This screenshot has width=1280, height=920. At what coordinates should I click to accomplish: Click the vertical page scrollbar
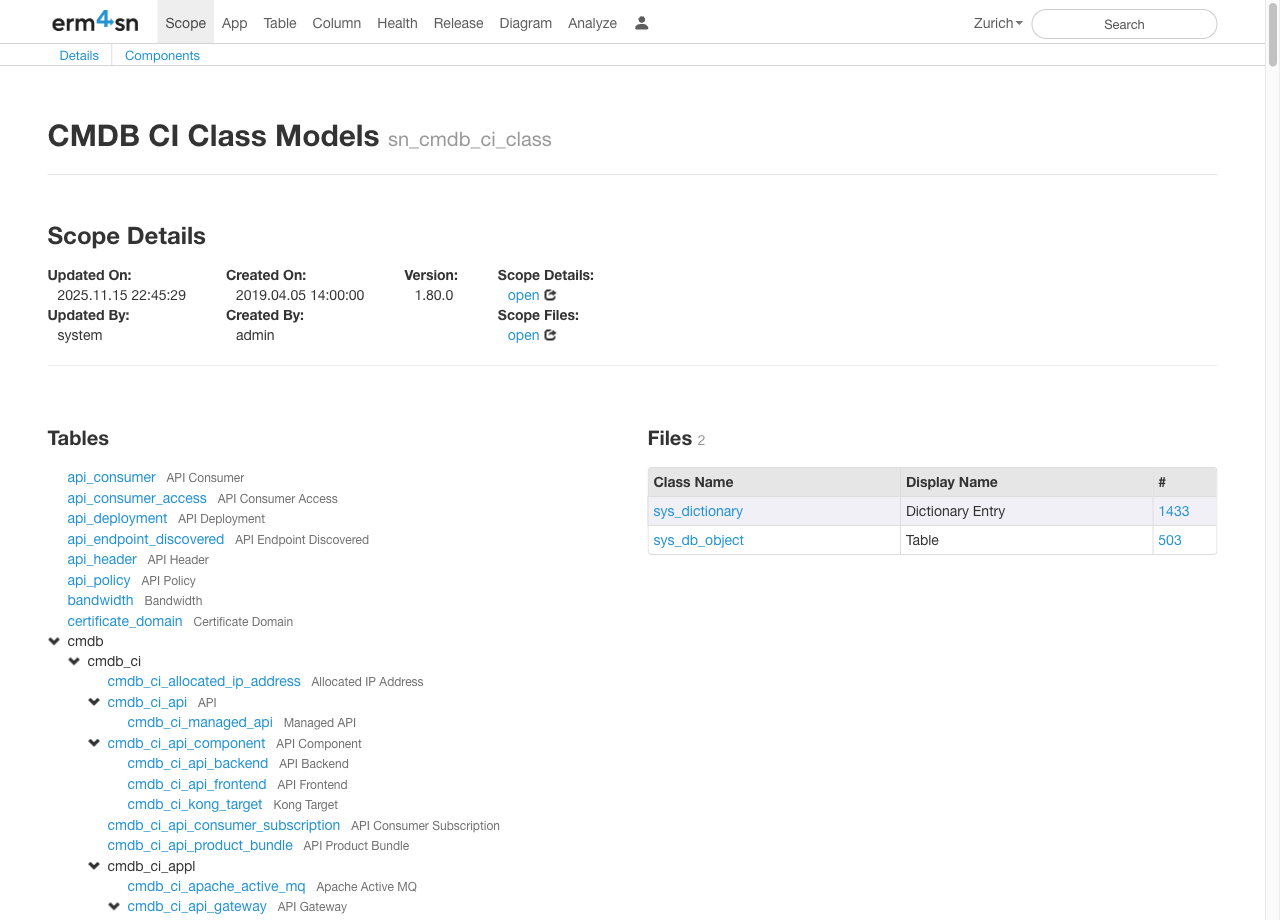(1272, 400)
